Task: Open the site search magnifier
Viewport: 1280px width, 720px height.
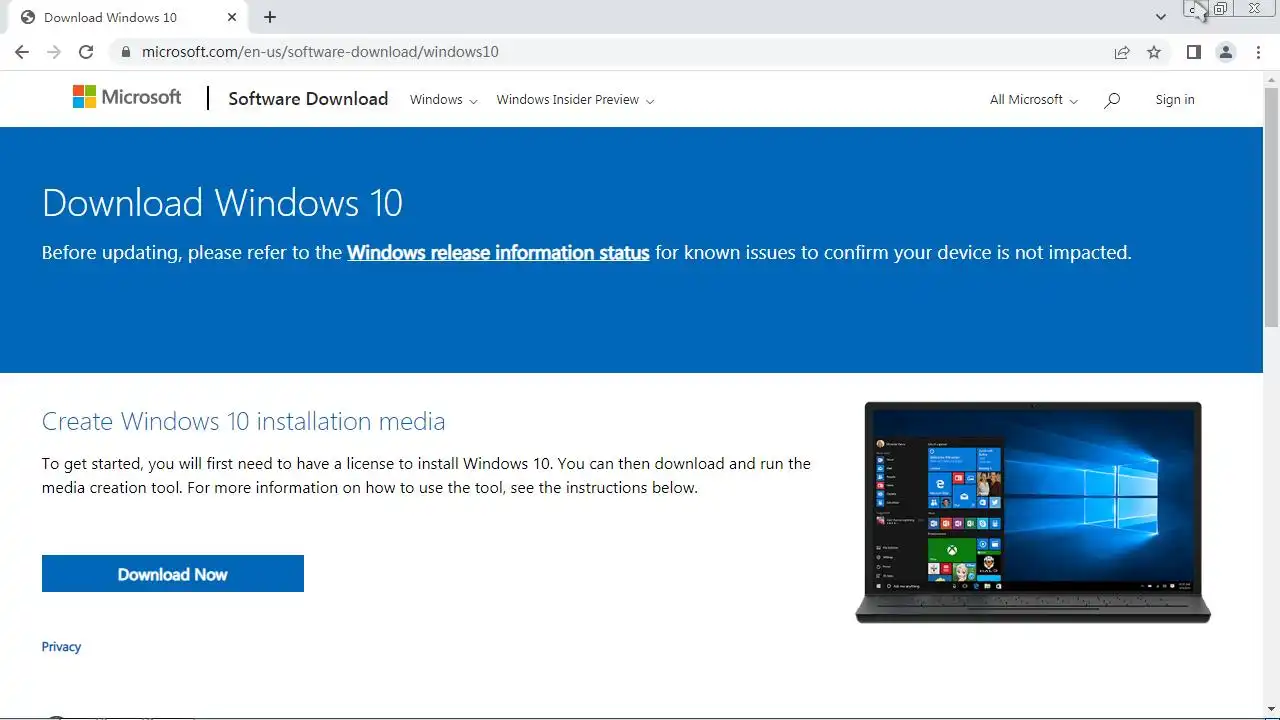Action: [x=1112, y=100]
